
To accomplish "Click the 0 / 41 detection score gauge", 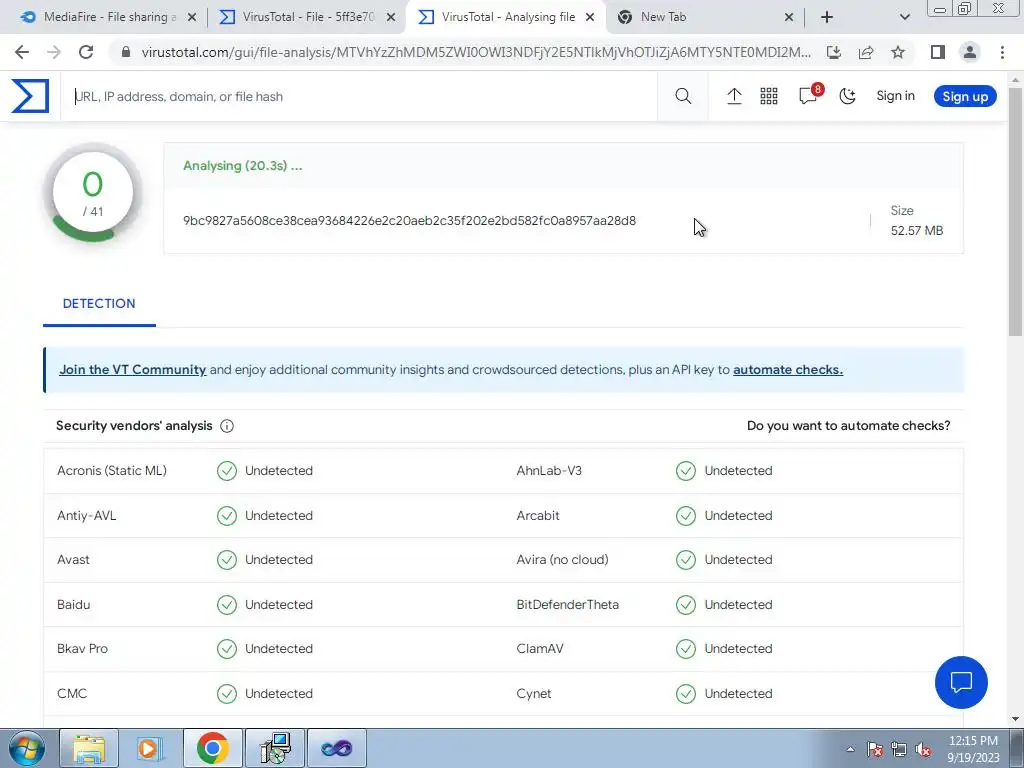I will (x=93, y=193).
